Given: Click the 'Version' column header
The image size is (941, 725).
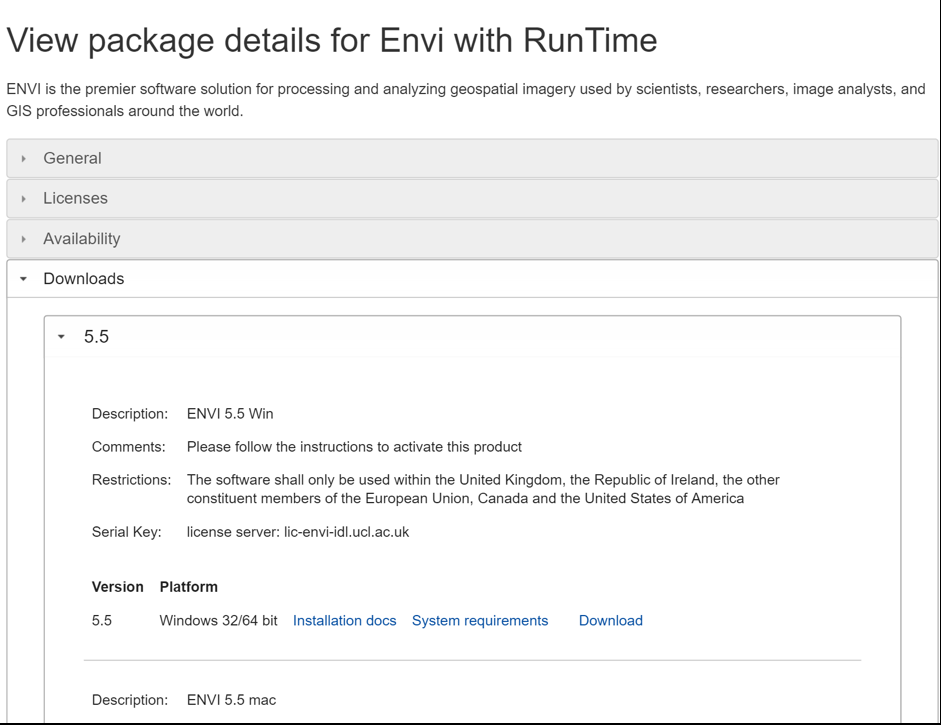Looking at the screenshot, I should click(x=118, y=587).
